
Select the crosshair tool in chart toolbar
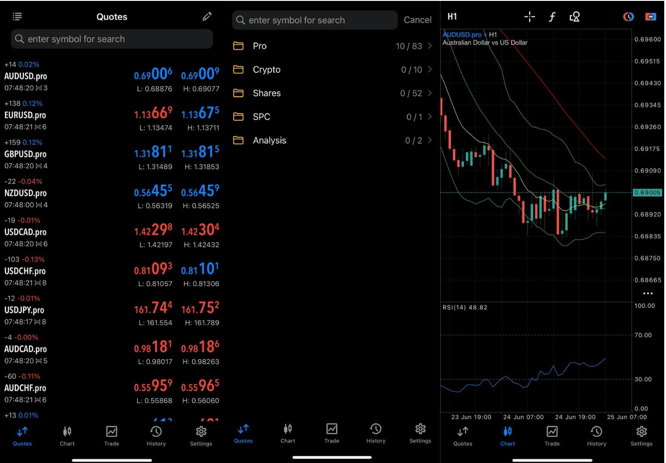tap(530, 17)
